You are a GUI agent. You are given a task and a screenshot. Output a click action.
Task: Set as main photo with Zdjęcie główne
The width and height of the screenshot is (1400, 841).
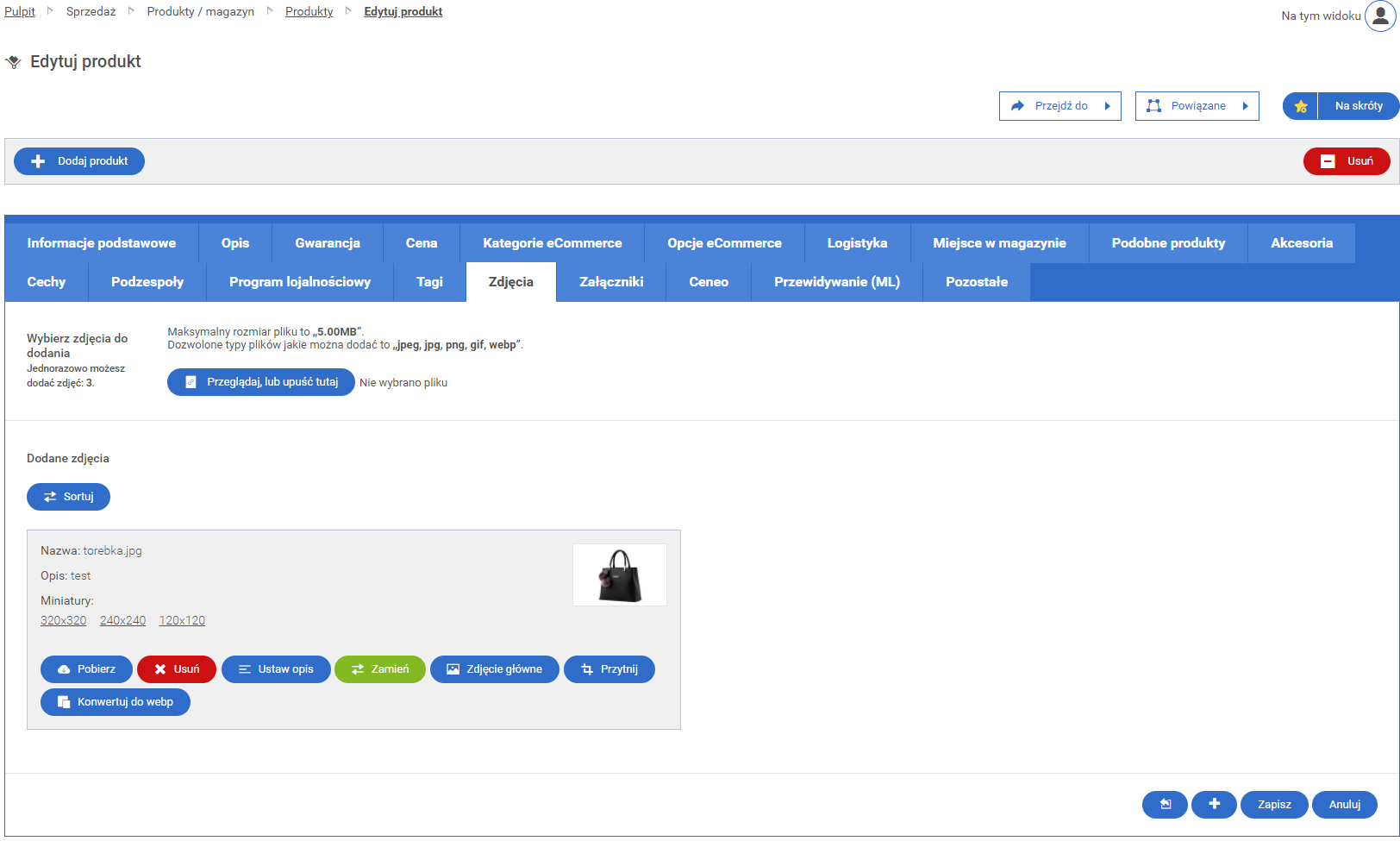[495, 669]
